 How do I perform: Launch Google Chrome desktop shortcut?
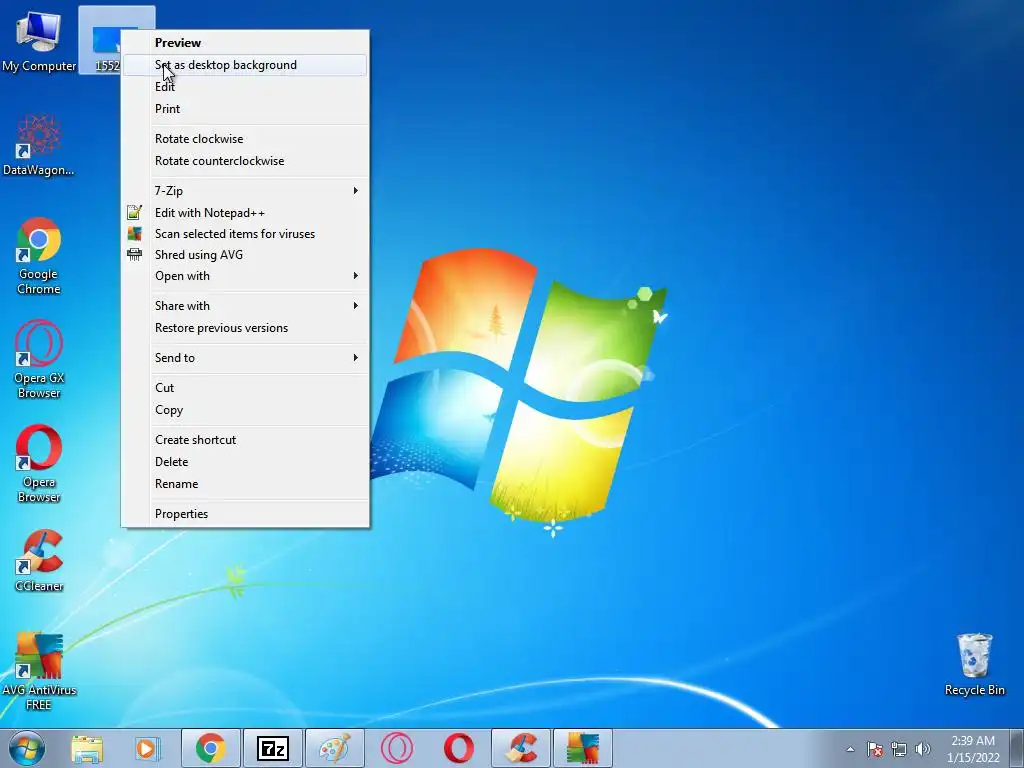pos(39,256)
